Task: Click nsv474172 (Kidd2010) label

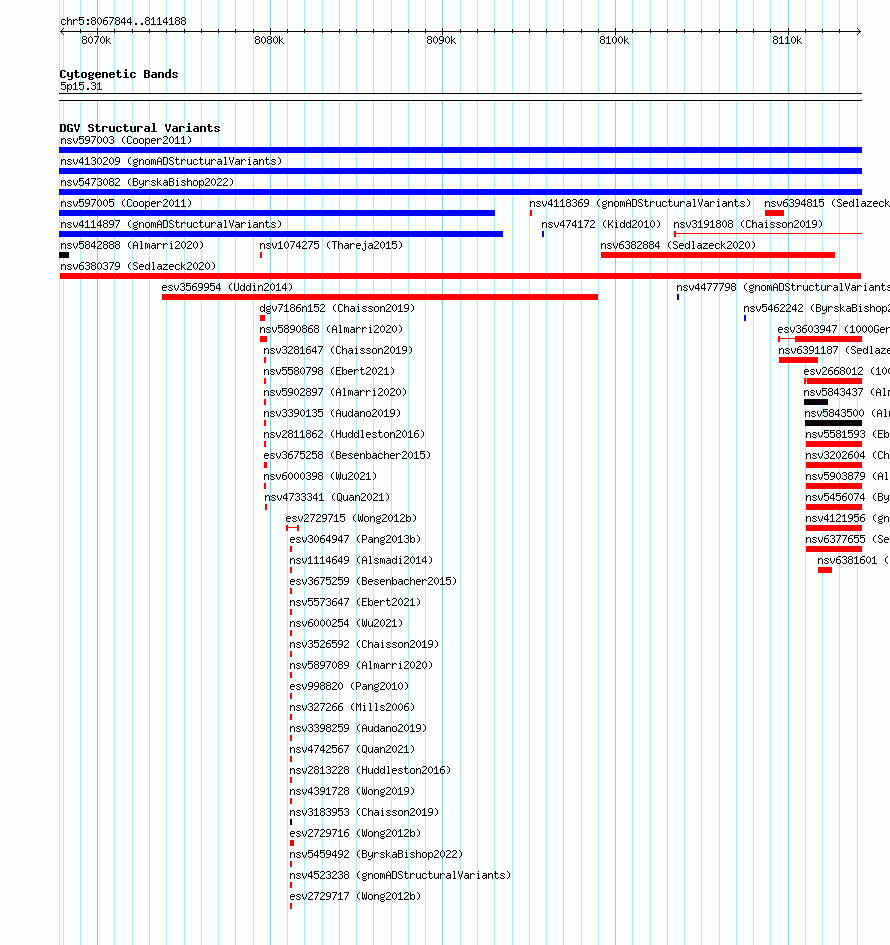Action: pos(601,225)
